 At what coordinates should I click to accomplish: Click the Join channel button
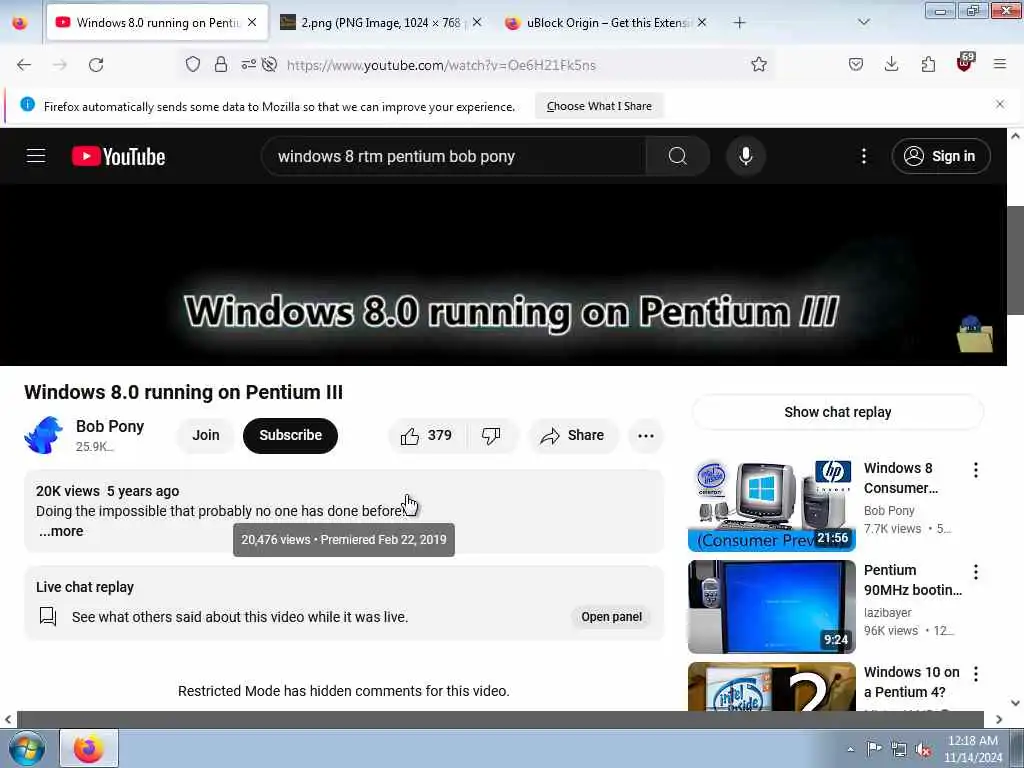206,436
